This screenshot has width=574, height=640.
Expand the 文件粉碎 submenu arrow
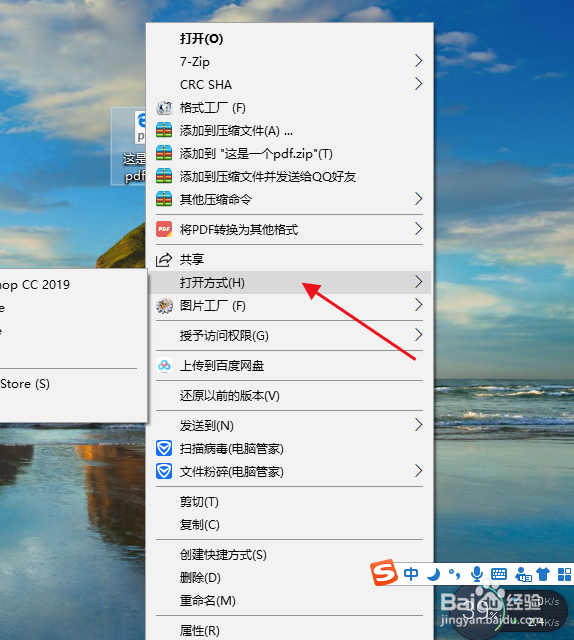[418, 471]
